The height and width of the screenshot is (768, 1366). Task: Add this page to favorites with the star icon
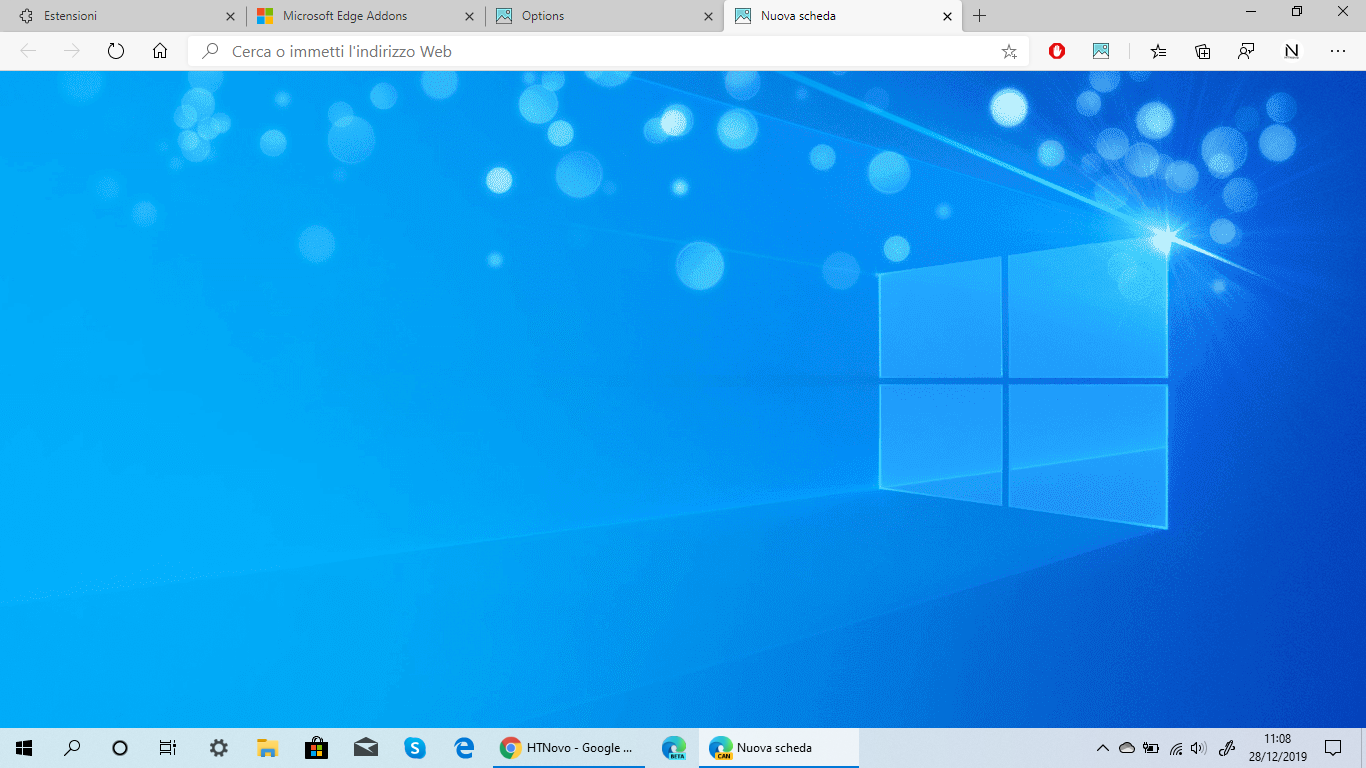tap(1009, 51)
